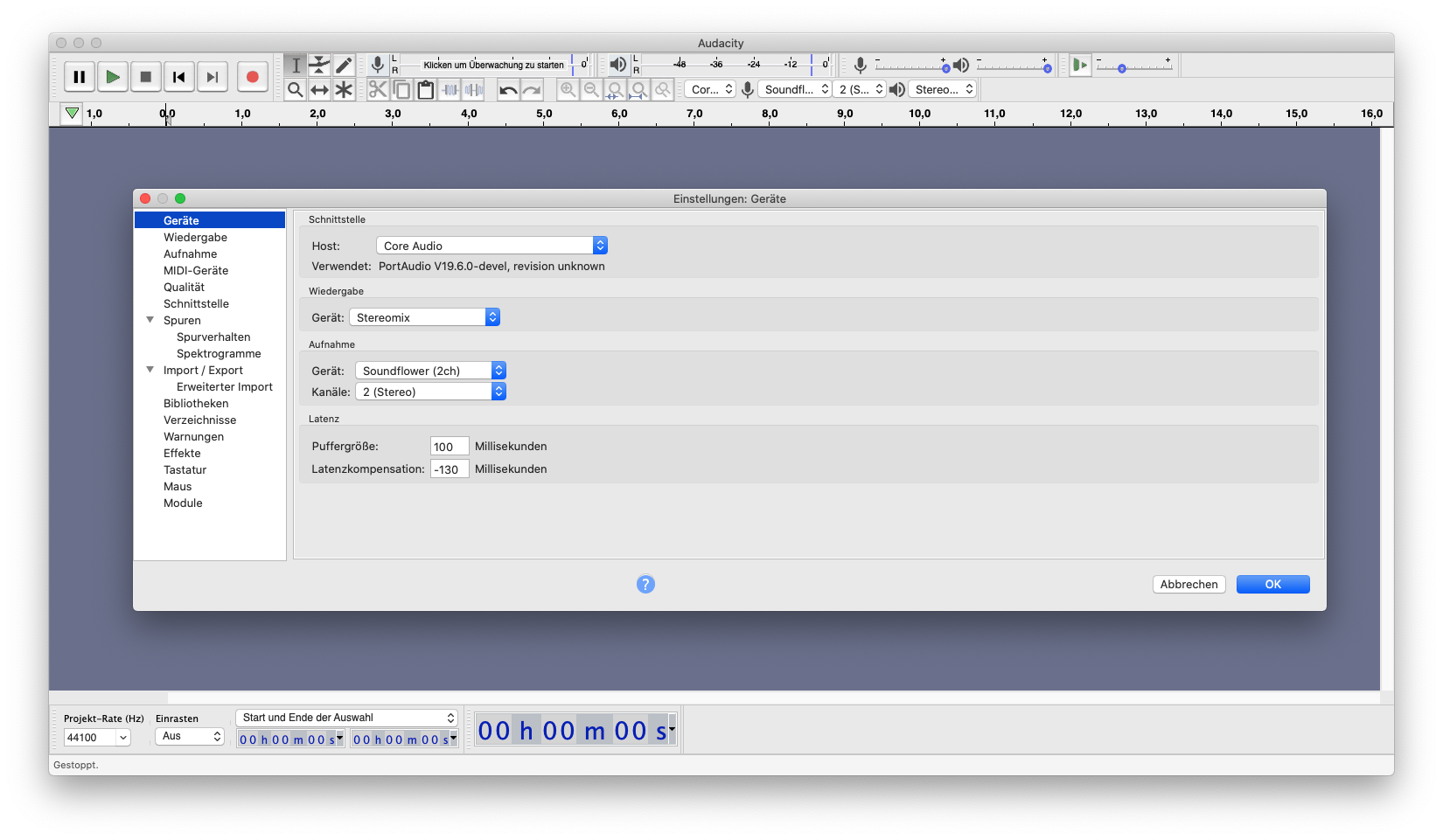The height and width of the screenshot is (840, 1443).
Task: Click the Undo arrow icon
Action: (508, 89)
